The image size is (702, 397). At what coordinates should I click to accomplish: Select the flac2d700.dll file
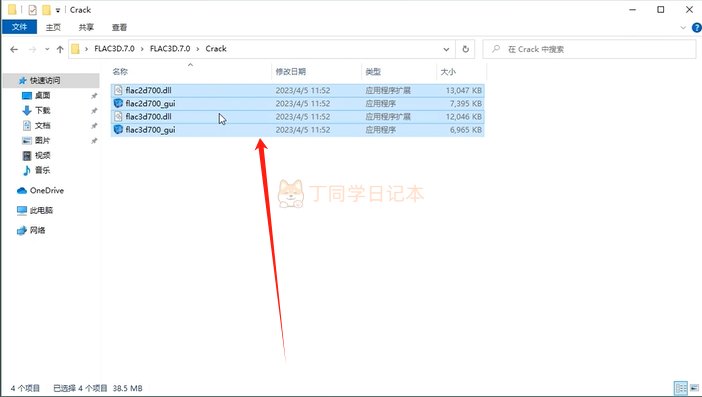[297, 90]
